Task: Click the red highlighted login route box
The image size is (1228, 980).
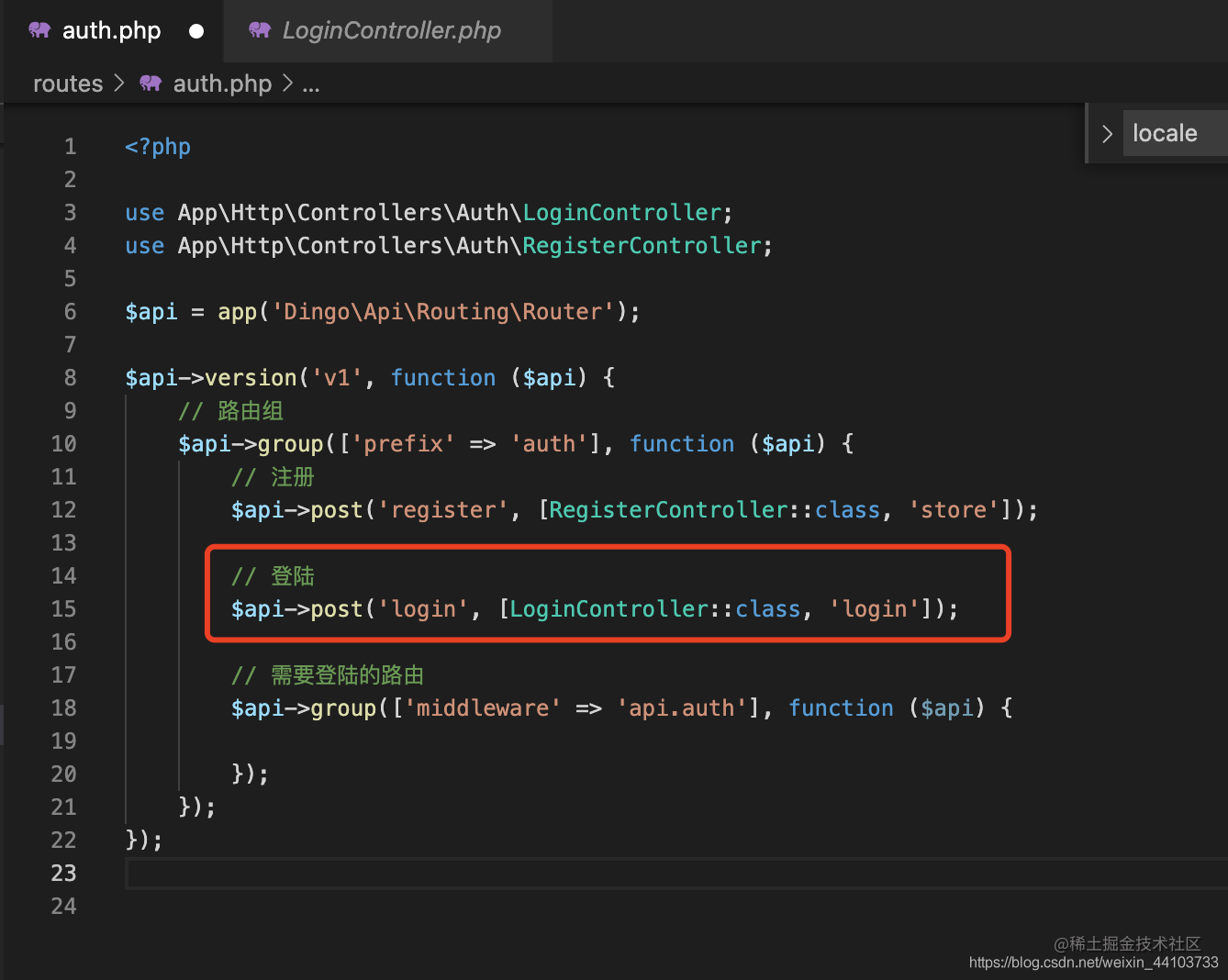Action: (608, 594)
